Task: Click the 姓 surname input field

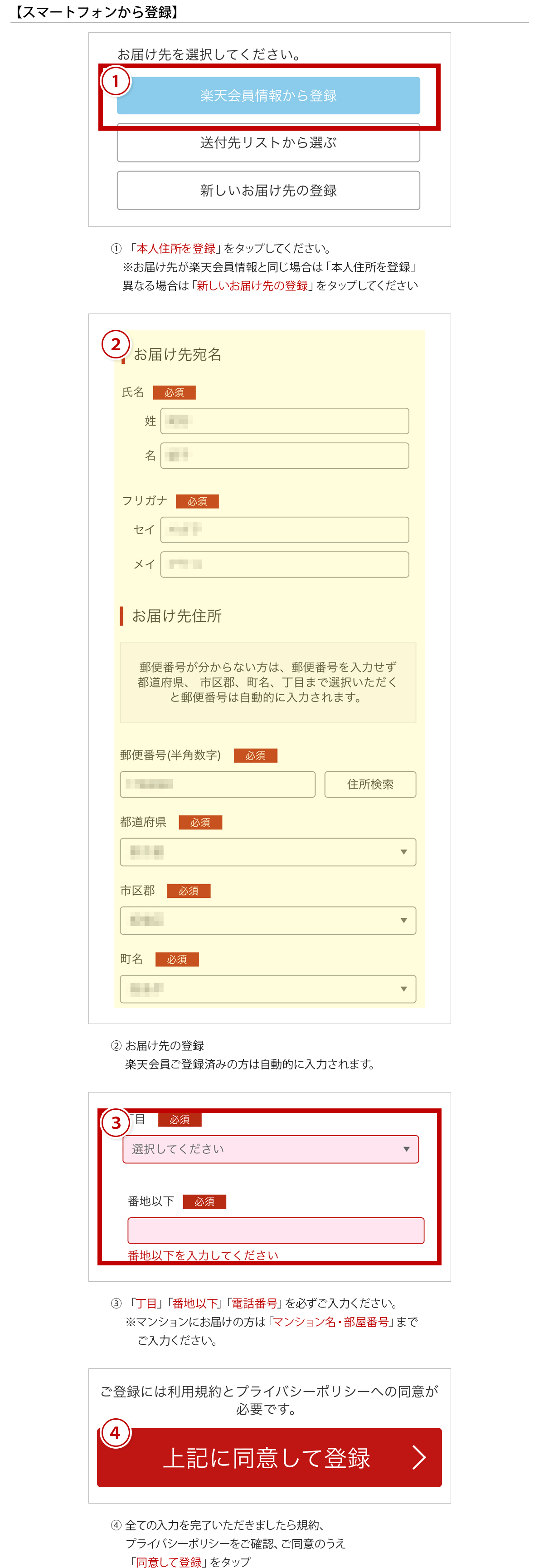Action: pyautogui.click(x=285, y=421)
